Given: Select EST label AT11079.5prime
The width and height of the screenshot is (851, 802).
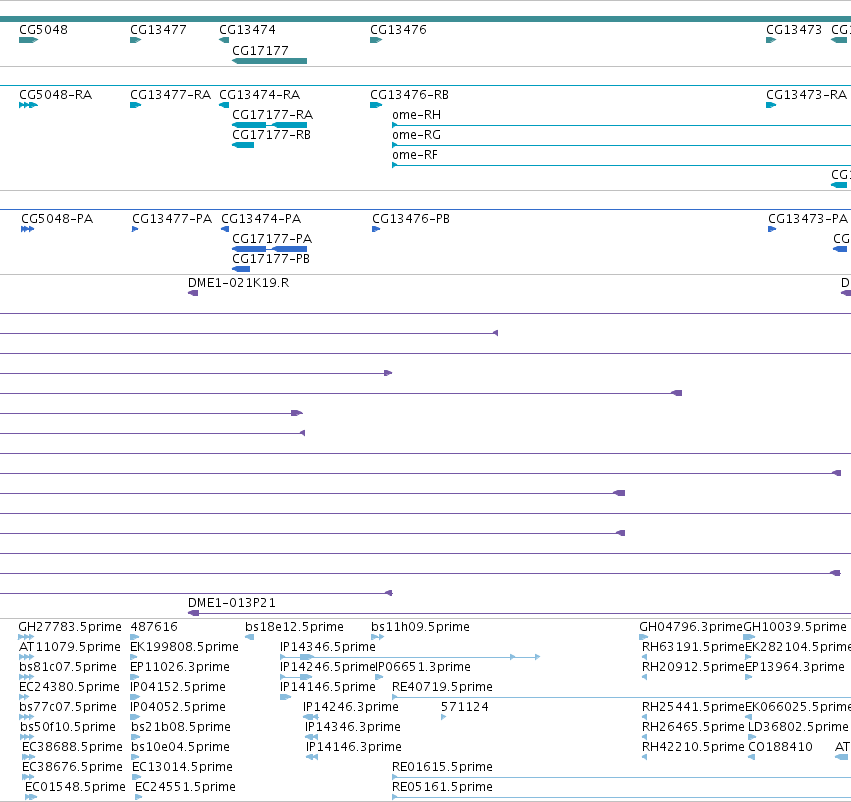Looking at the screenshot, I should click(x=69, y=647).
